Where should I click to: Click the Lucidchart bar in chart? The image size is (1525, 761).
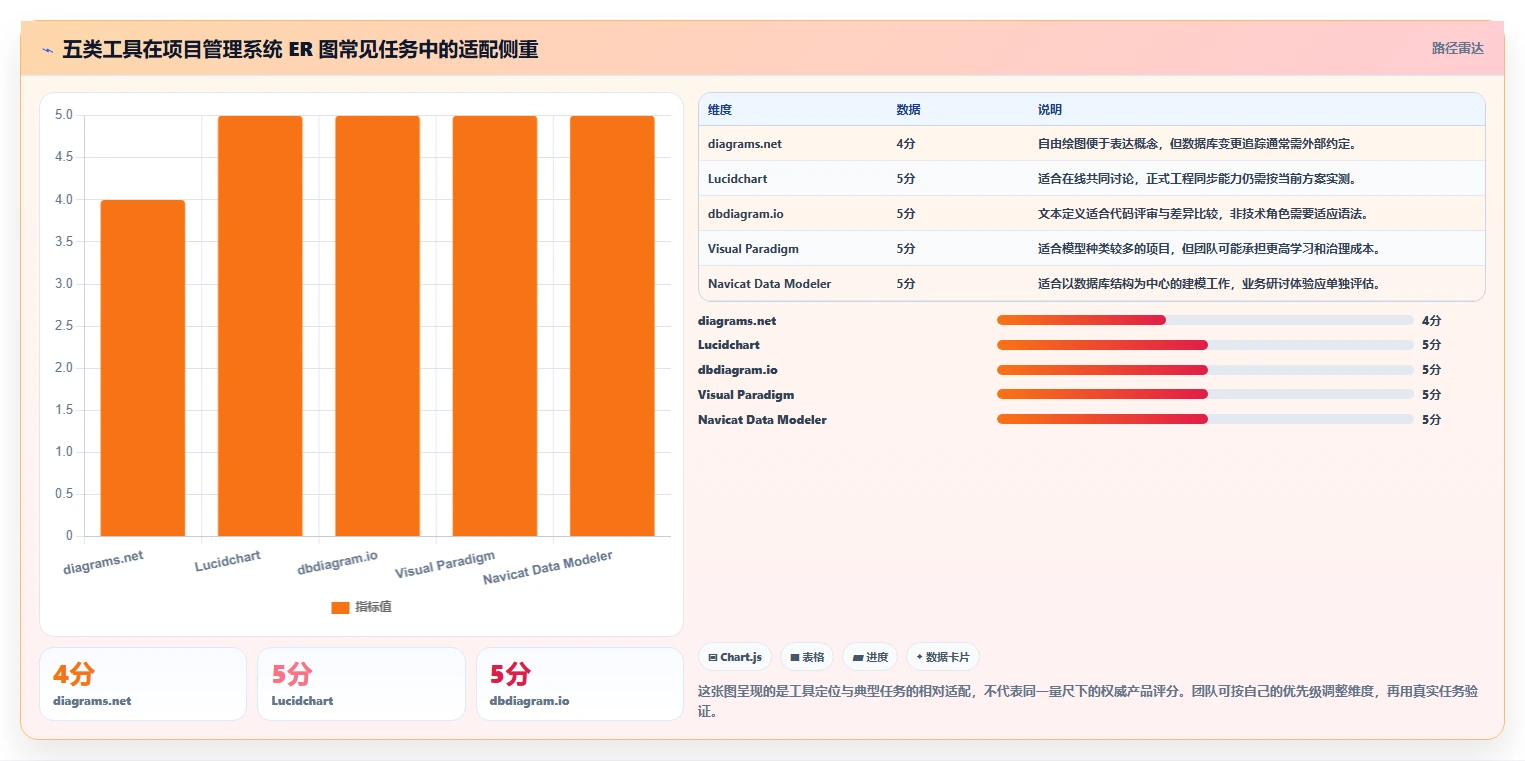point(260,326)
